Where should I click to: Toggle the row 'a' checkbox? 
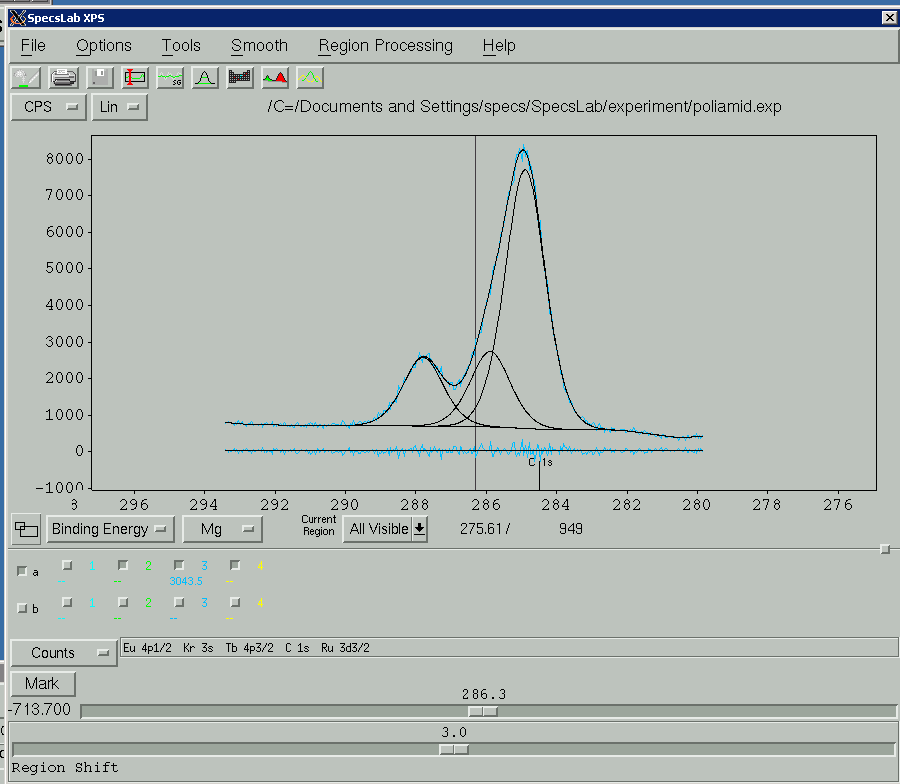[23, 572]
